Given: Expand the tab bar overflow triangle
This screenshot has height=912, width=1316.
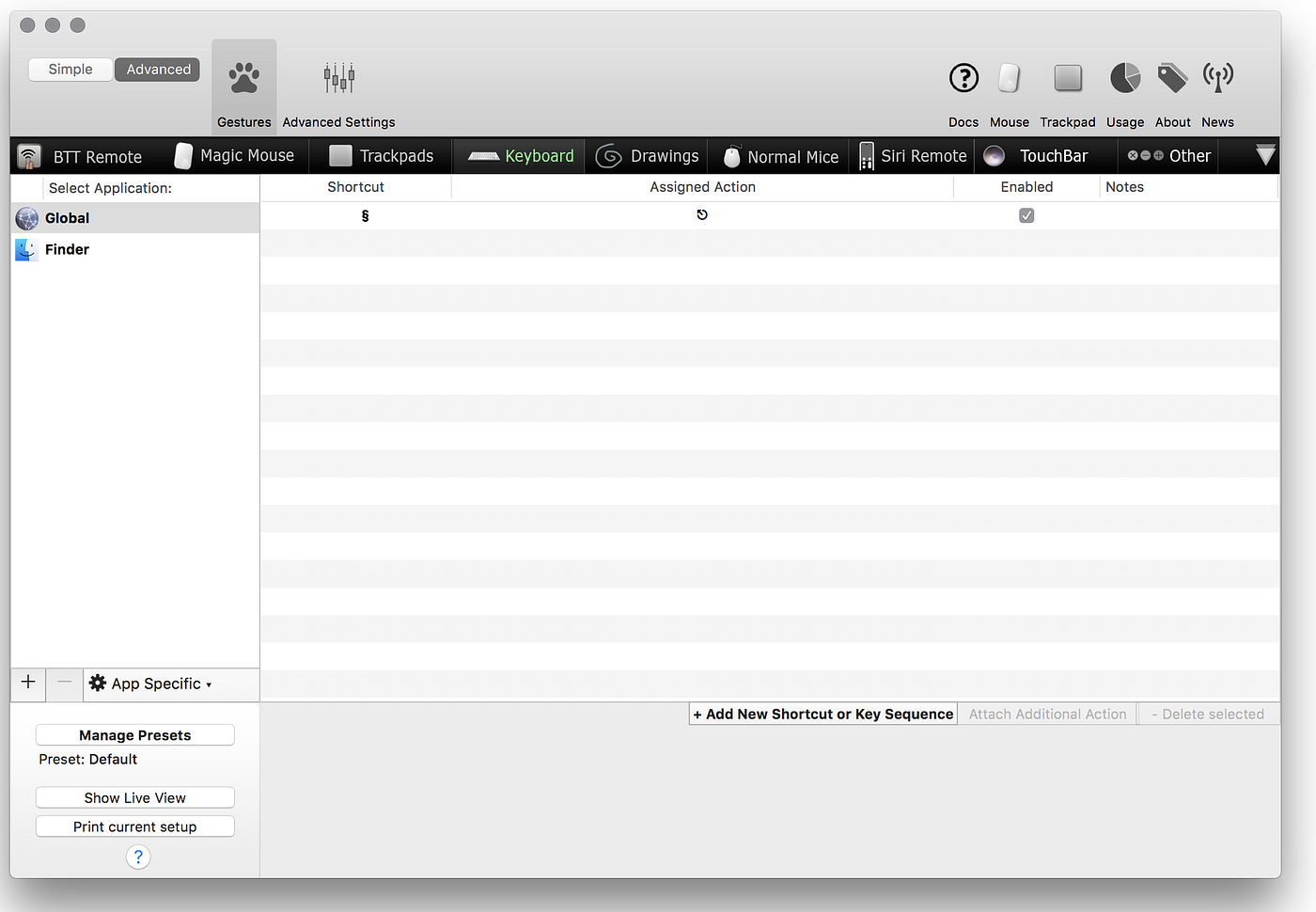Looking at the screenshot, I should pyautogui.click(x=1265, y=155).
